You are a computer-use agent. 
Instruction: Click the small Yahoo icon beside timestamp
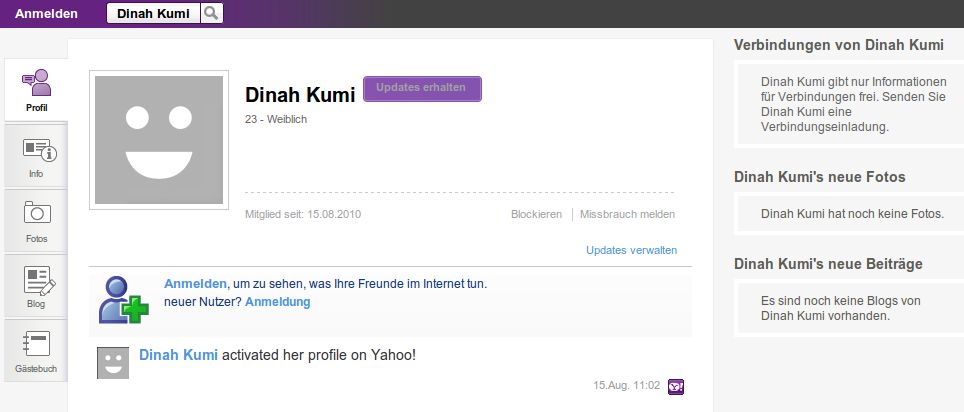pos(676,385)
